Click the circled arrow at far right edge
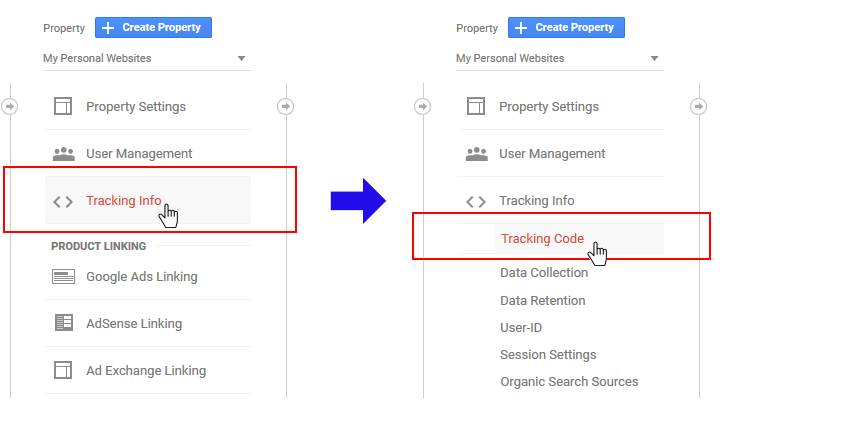The width and height of the screenshot is (865, 430). coord(698,106)
